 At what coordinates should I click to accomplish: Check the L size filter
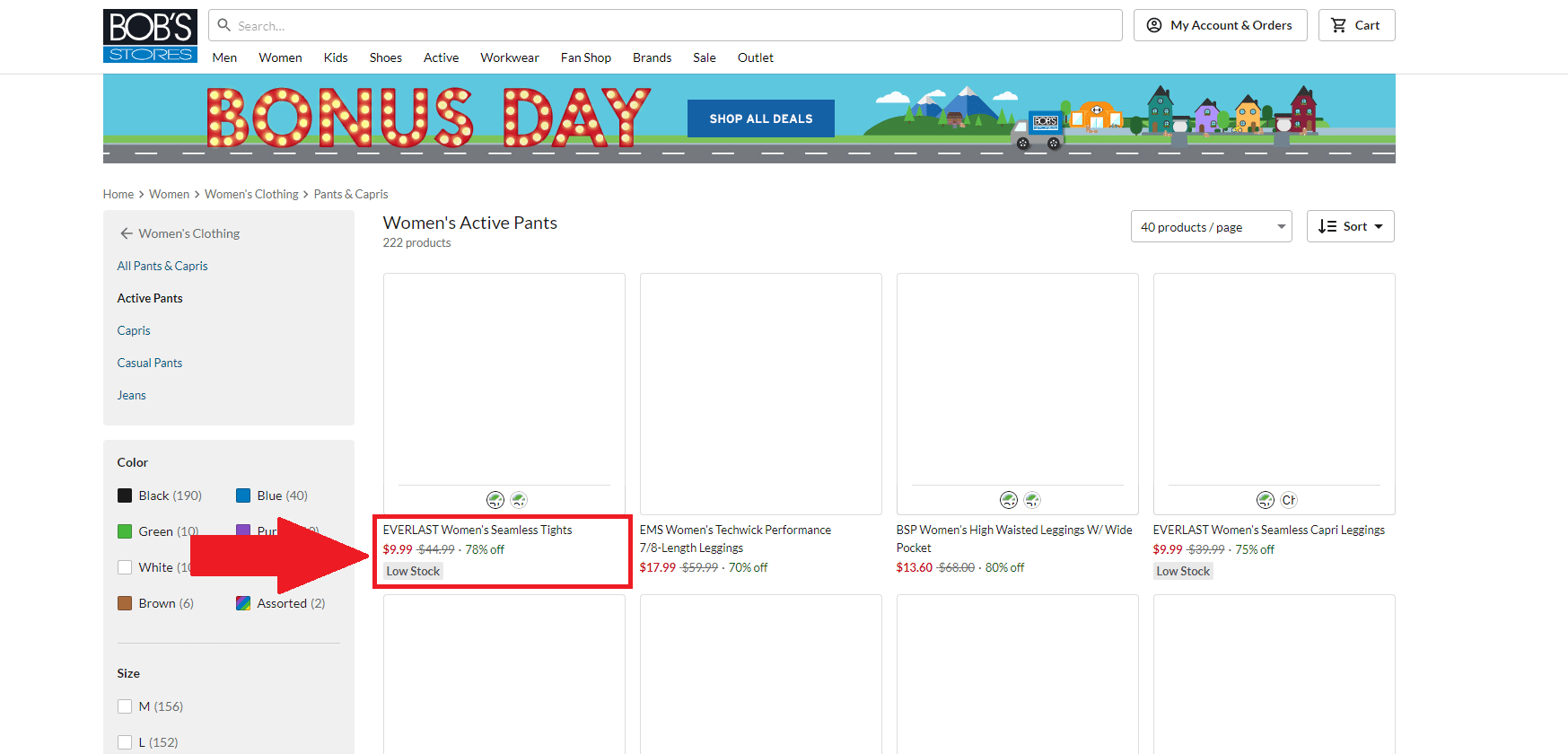pos(125,742)
